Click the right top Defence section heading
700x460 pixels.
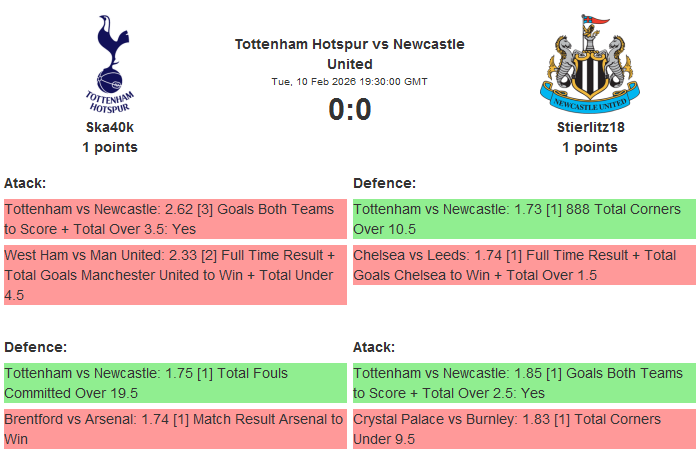tap(384, 183)
